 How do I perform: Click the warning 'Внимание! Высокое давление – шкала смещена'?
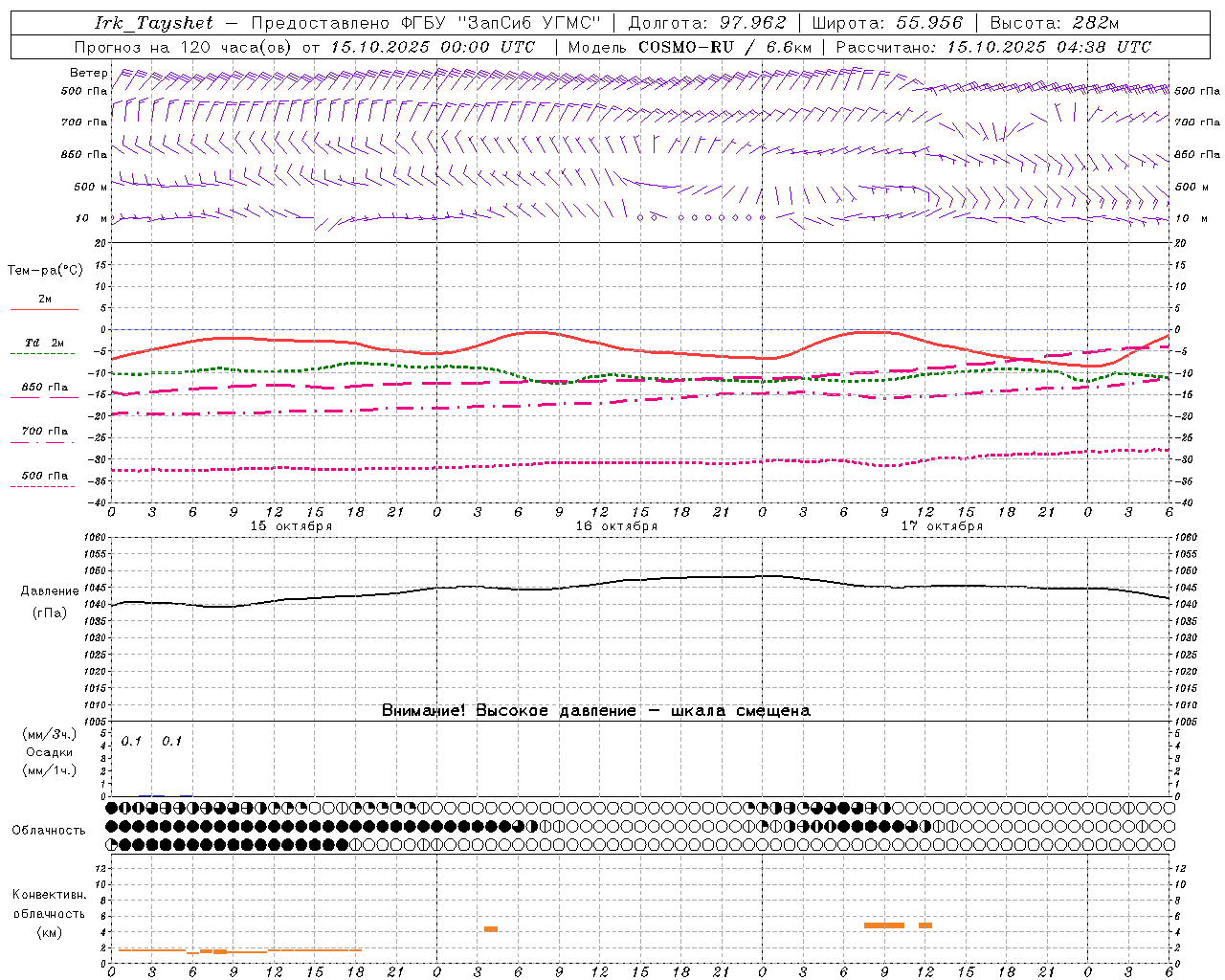click(x=596, y=710)
